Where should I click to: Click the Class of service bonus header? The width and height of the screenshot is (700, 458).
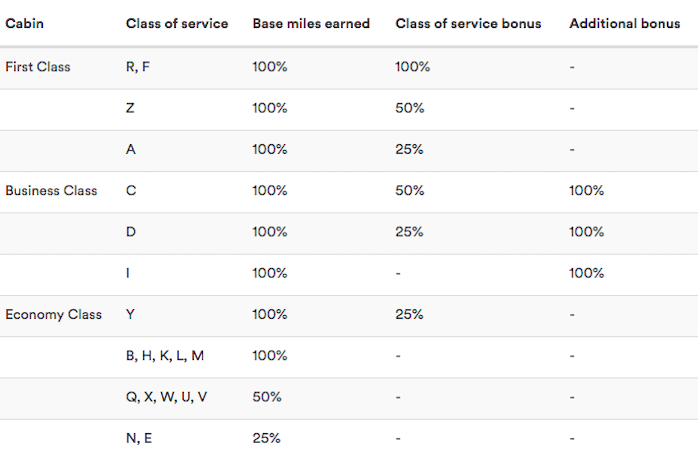pos(468,24)
